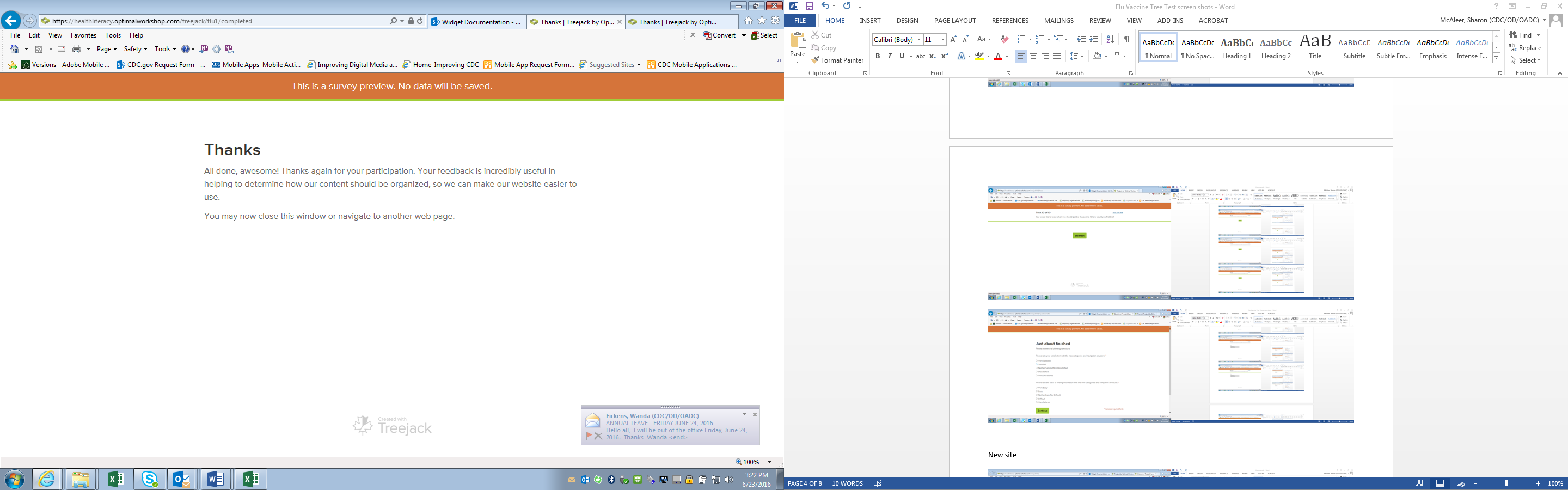Image resolution: width=1568 pixels, height=490 pixels.
Task: Adjust the Word zoom slider
Action: coord(1506,483)
